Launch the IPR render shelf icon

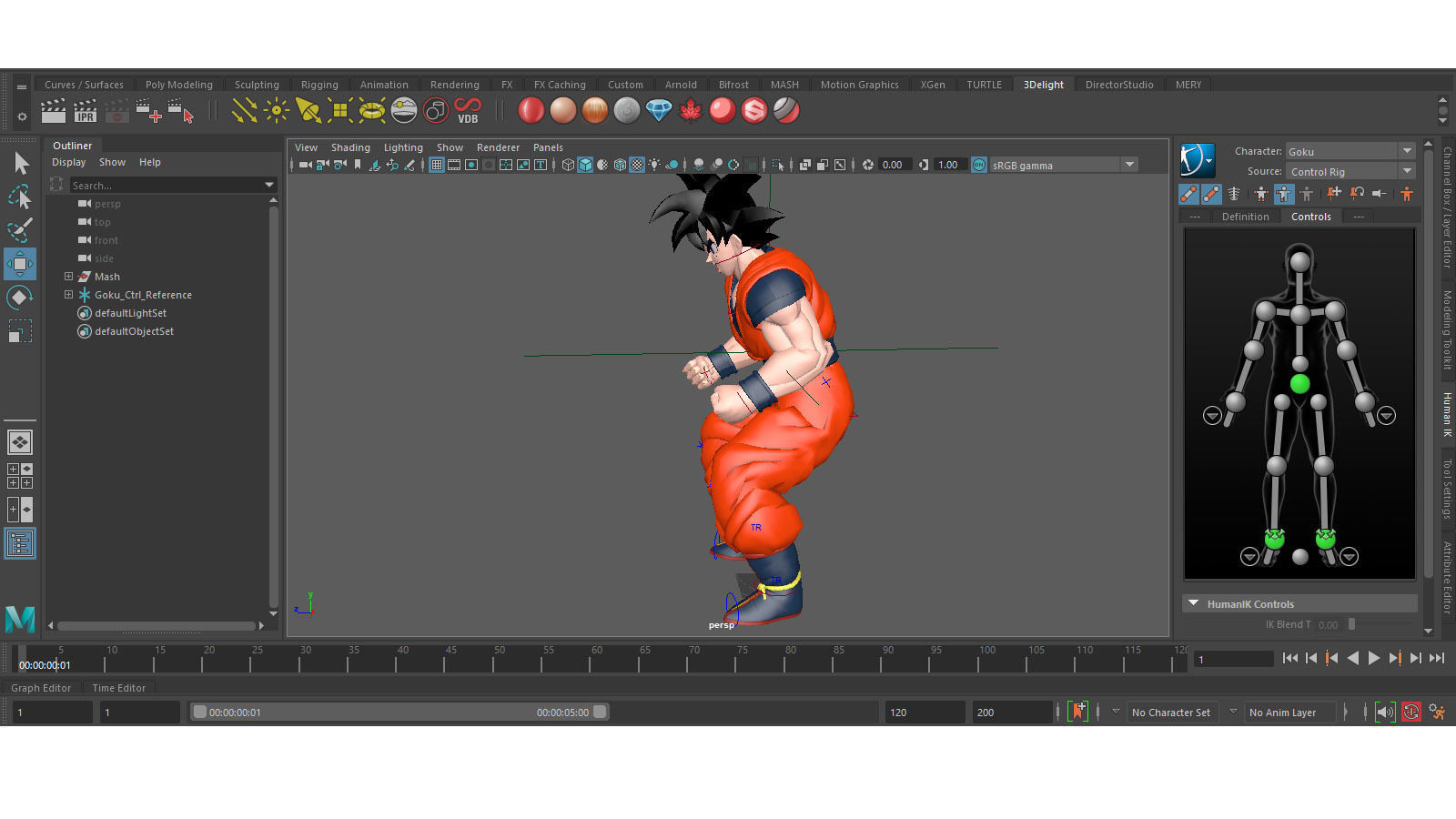pyautogui.click(x=86, y=111)
